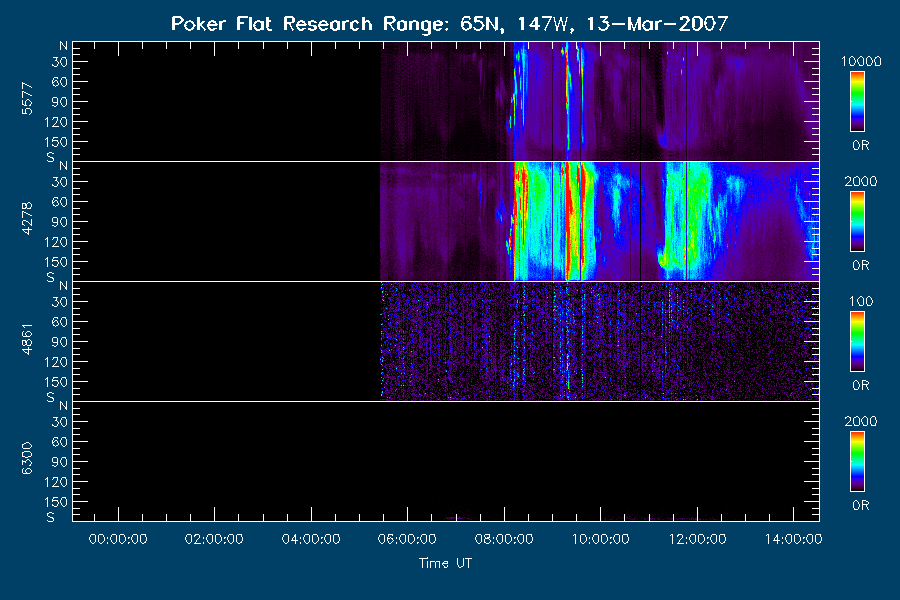
Task: Click the 30 tick label on 5577 axis
Action: click(x=60, y=62)
